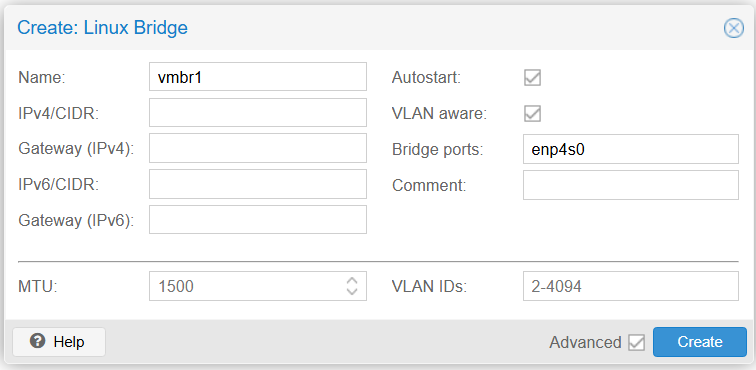Screen dimensions: 756x370
Task: Click into the IPv4/CIDR input field
Action: pyautogui.click(x=258, y=113)
